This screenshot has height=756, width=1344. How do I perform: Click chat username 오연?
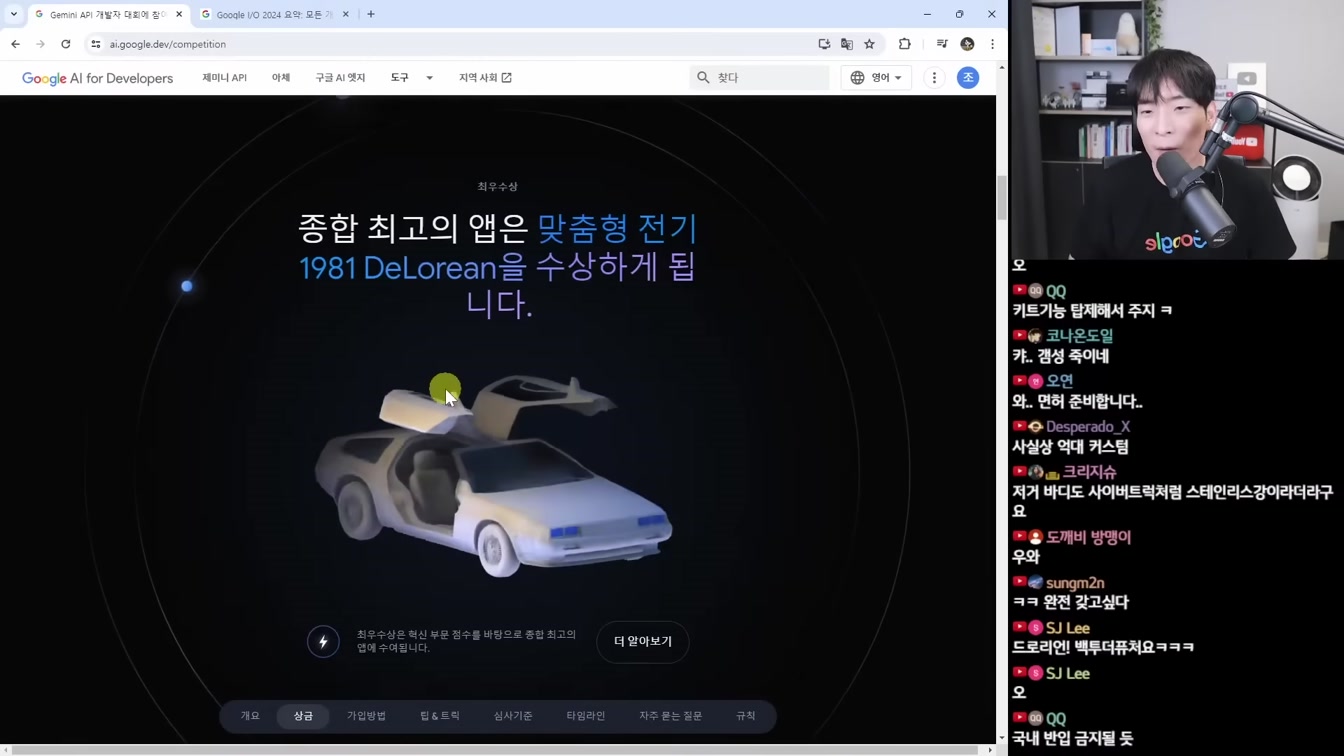[1059, 381]
